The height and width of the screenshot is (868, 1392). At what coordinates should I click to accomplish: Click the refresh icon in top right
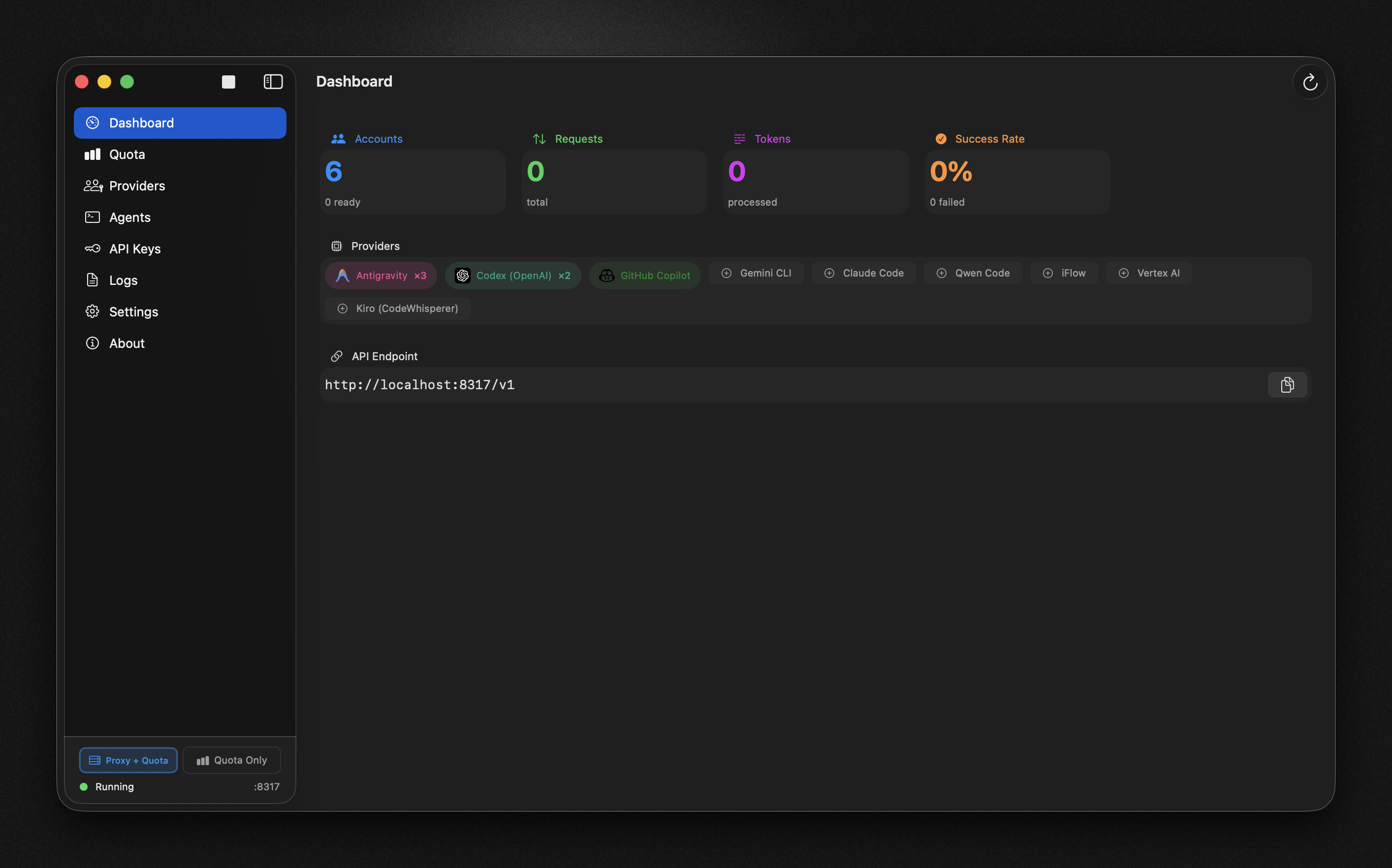point(1309,82)
